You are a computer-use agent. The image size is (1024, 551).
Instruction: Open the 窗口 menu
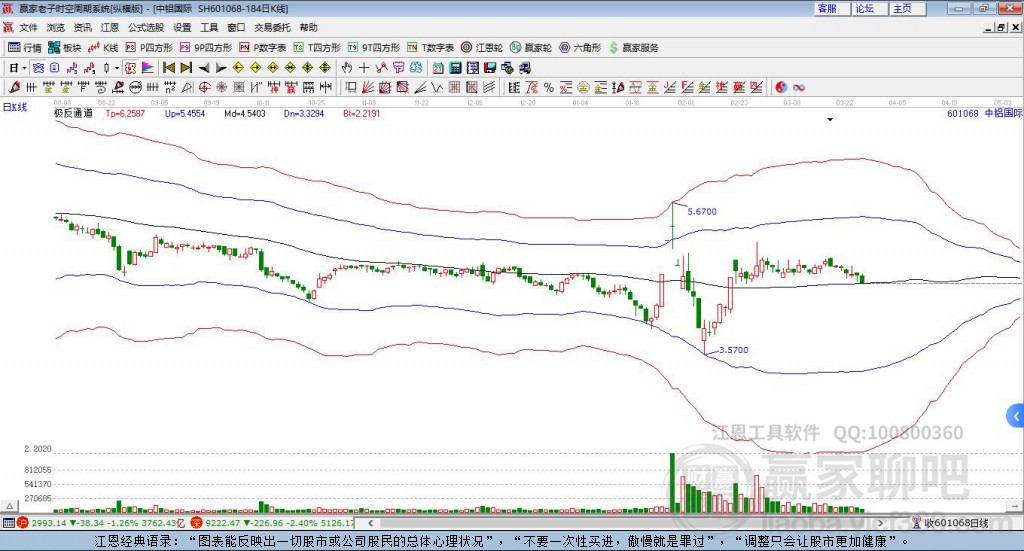click(236, 27)
